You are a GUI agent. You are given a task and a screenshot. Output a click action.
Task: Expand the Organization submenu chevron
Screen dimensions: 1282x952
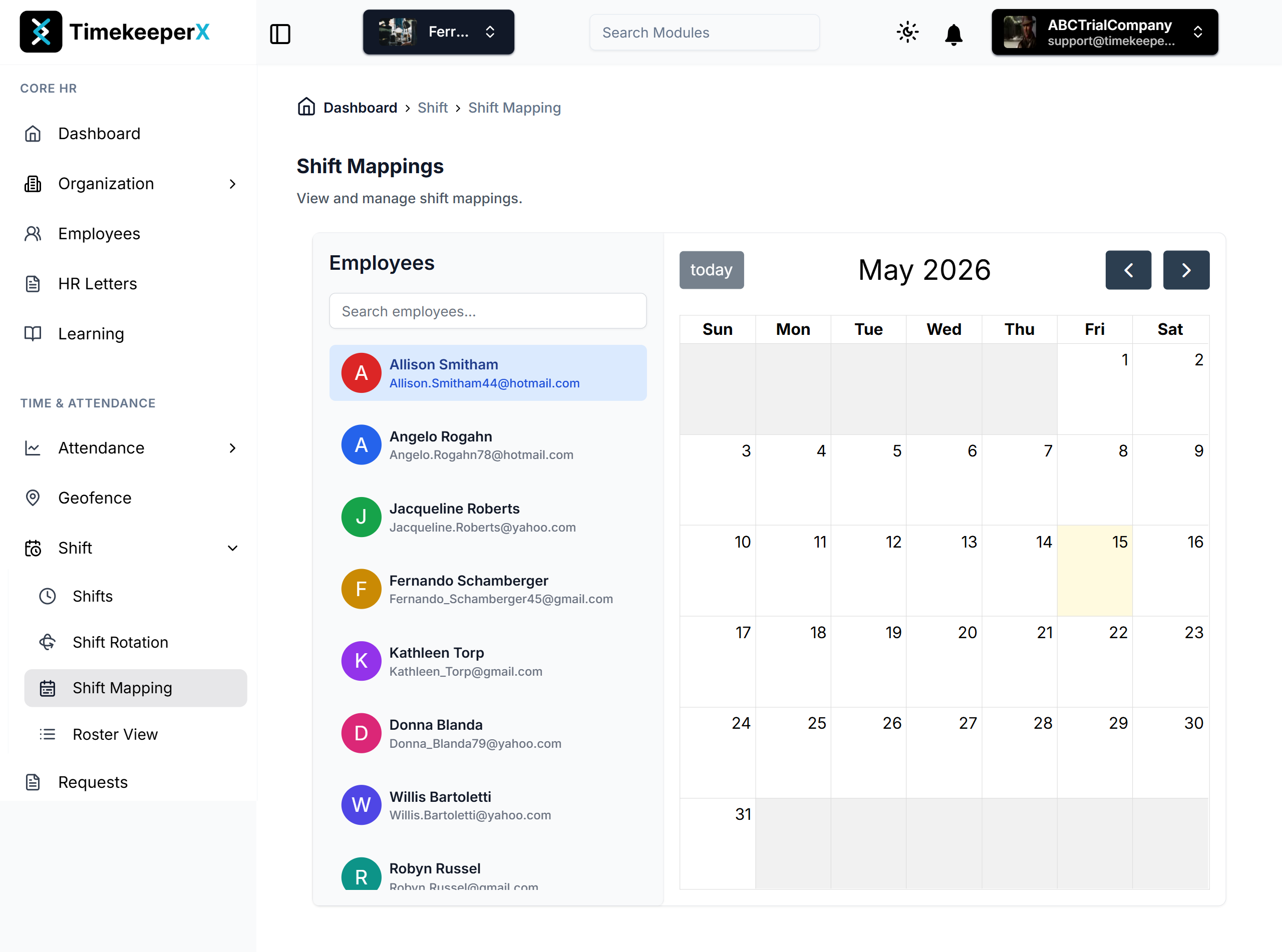pos(232,184)
